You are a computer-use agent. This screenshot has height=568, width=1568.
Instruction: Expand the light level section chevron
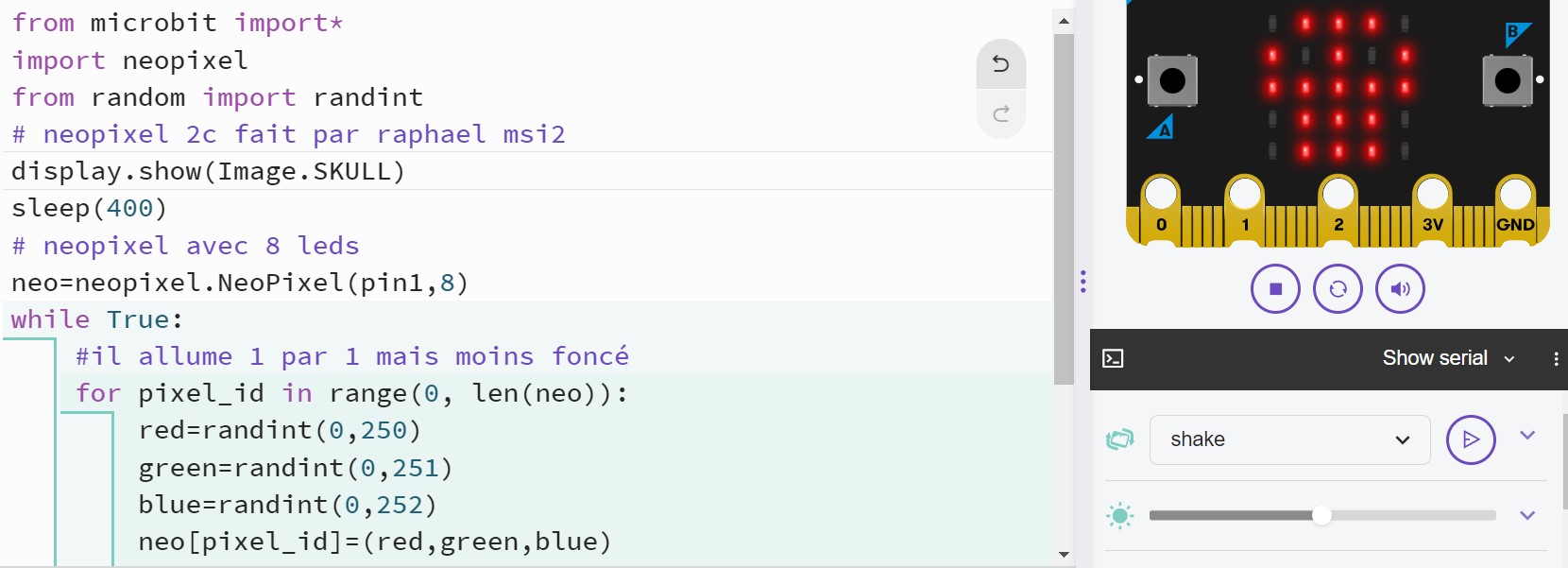pyautogui.click(x=1527, y=516)
